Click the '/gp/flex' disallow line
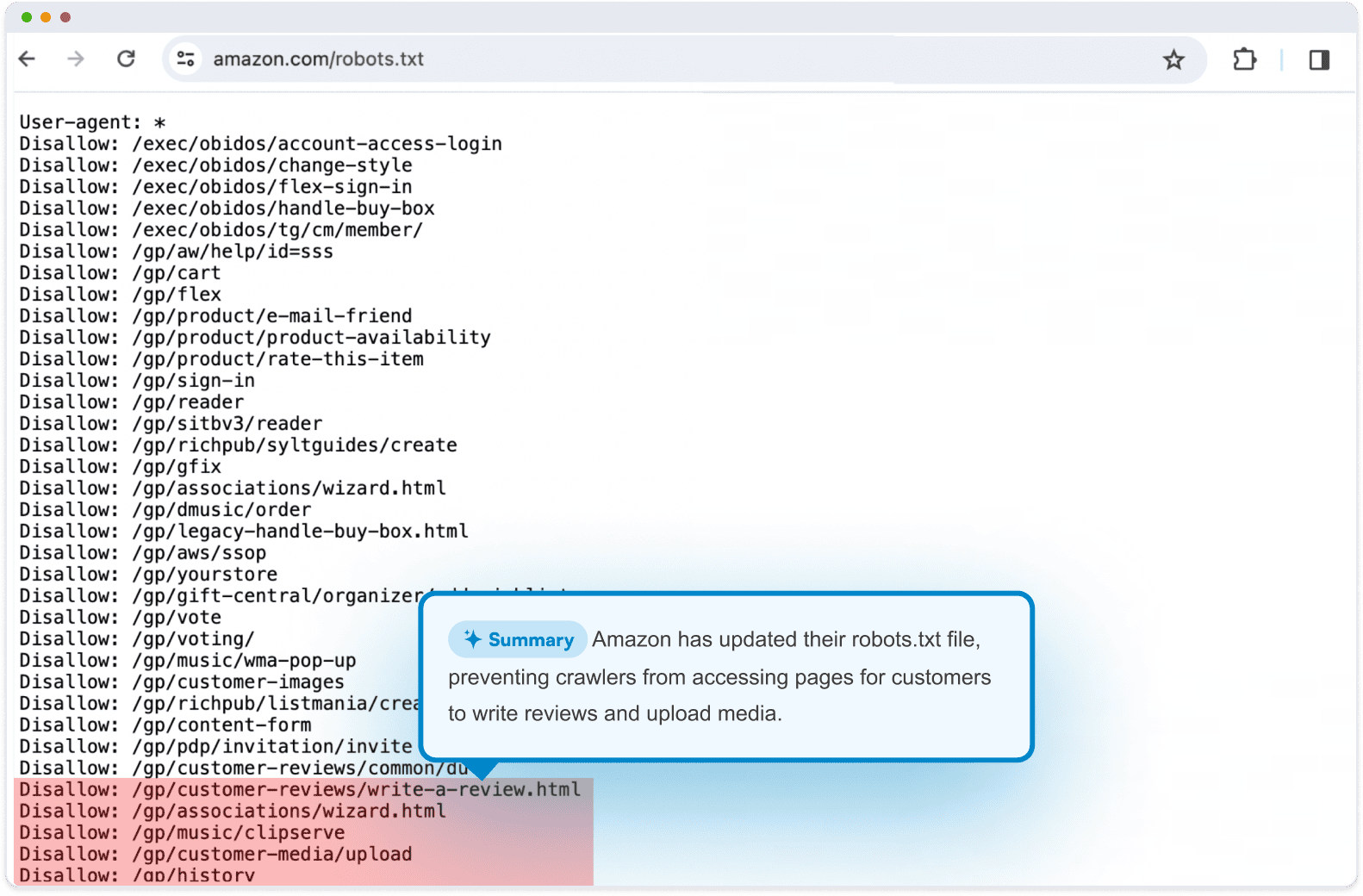 121,295
